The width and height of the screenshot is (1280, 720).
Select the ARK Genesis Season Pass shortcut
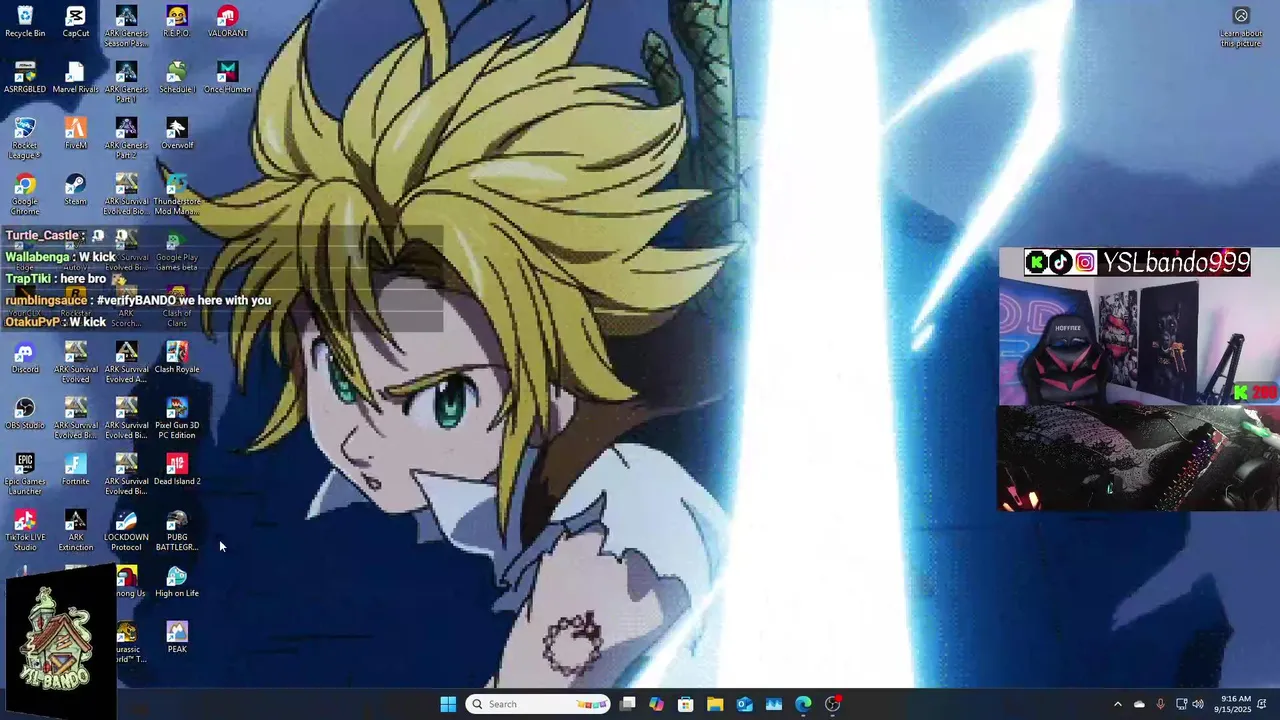(126, 27)
